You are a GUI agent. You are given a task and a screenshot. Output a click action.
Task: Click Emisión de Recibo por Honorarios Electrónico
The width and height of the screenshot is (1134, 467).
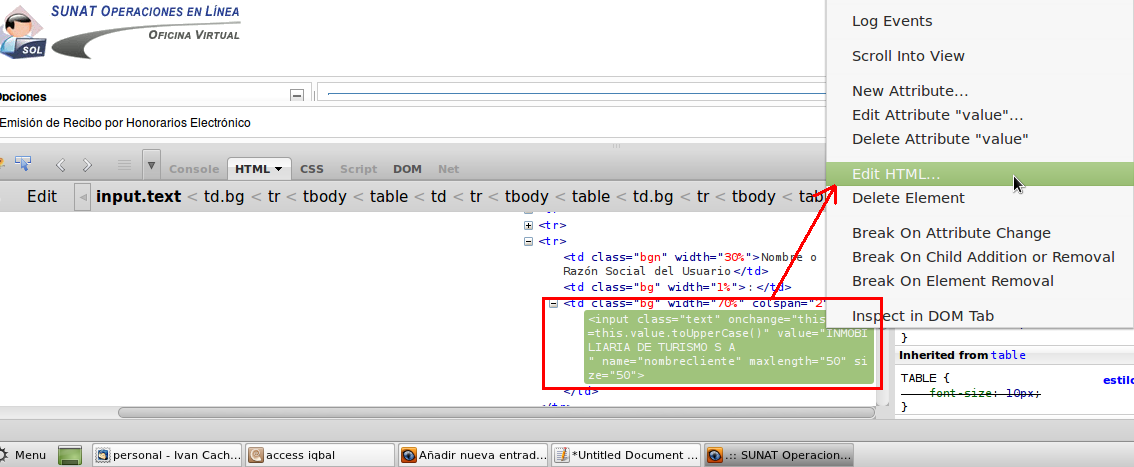point(125,123)
